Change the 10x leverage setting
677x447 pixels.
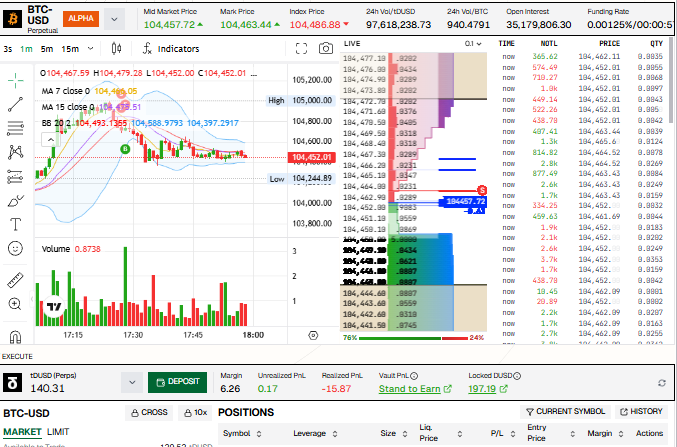pos(195,412)
